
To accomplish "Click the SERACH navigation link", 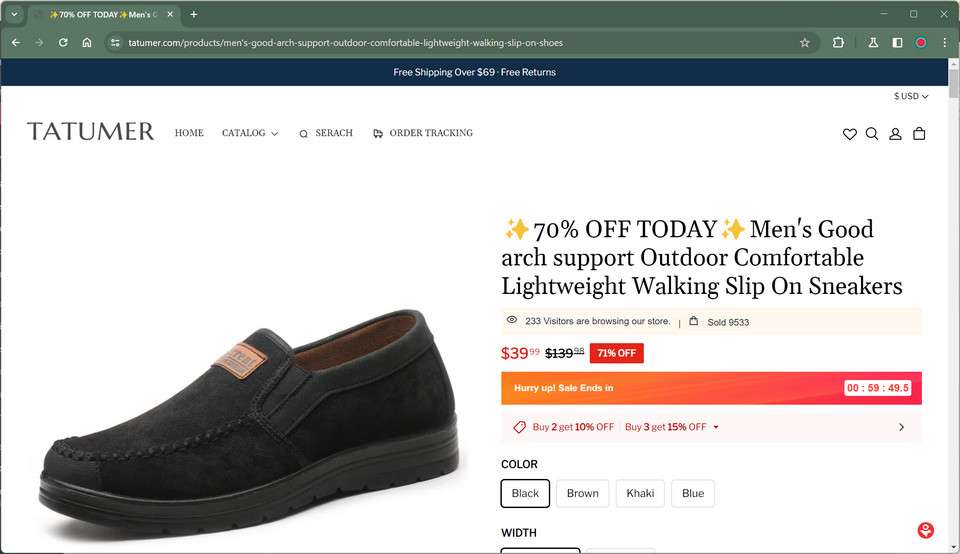I will tap(326, 133).
